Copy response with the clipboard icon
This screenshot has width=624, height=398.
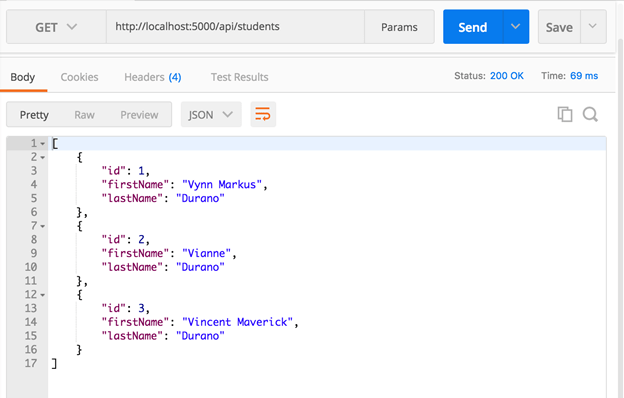565,114
